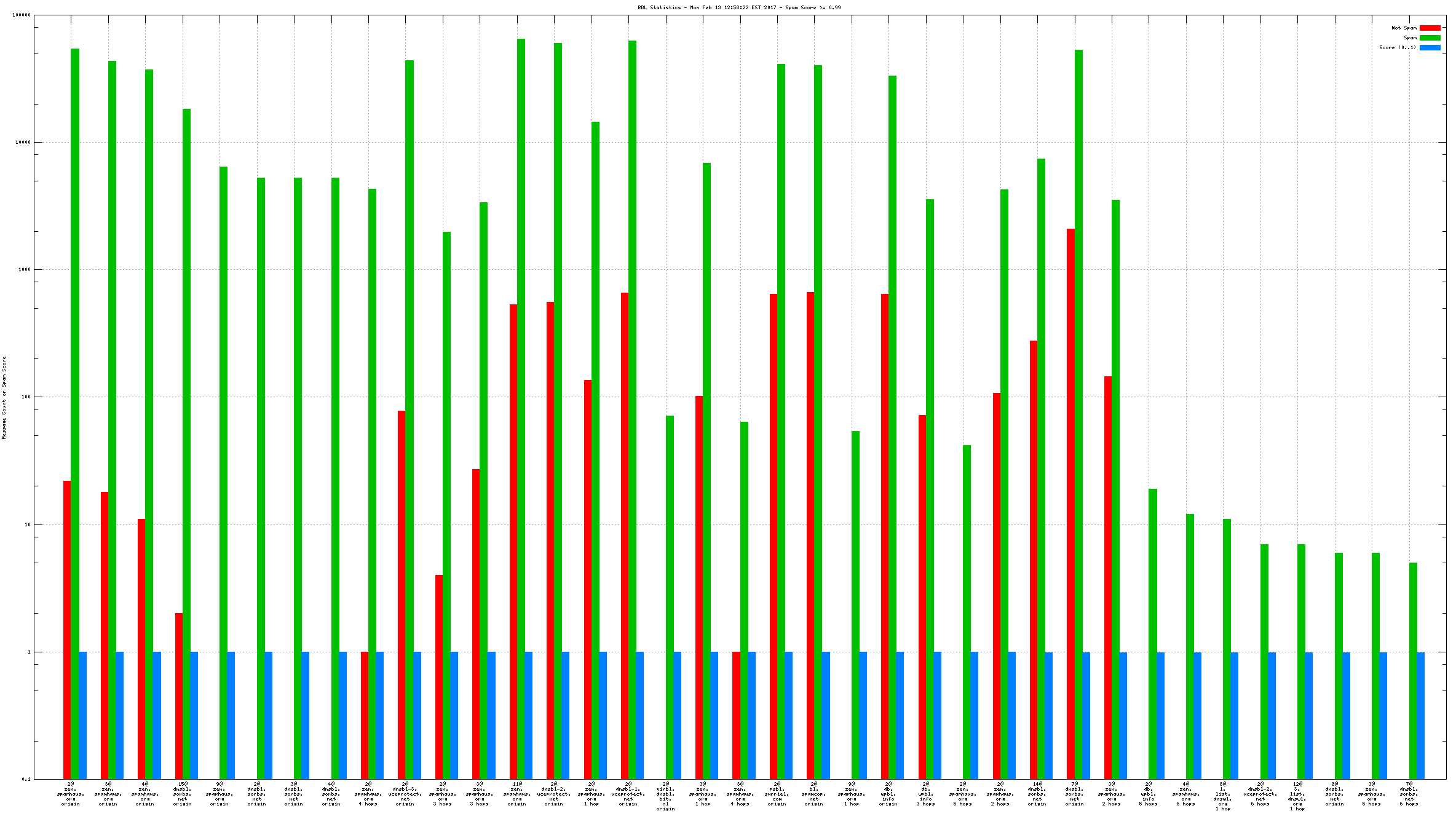Select the virbl.dnsbl.bit.nl origin label
This screenshot has height=819, width=1456.
(x=665, y=796)
